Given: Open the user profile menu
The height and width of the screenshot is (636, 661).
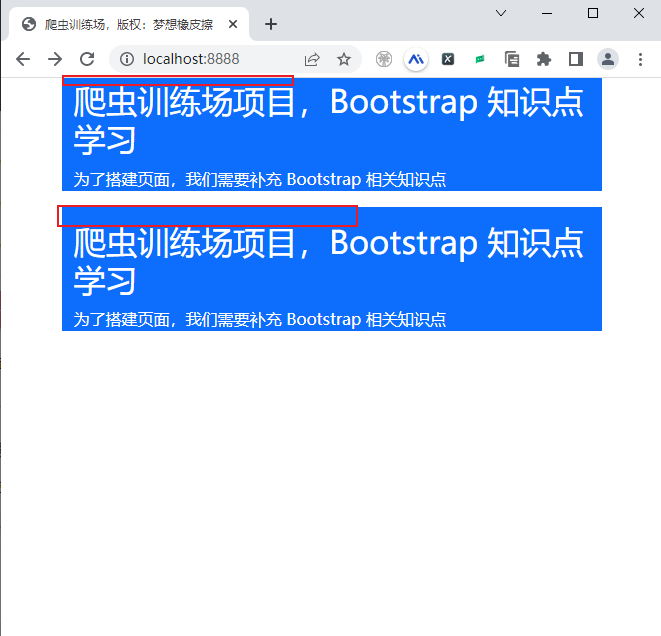Looking at the screenshot, I should coord(608,59).
